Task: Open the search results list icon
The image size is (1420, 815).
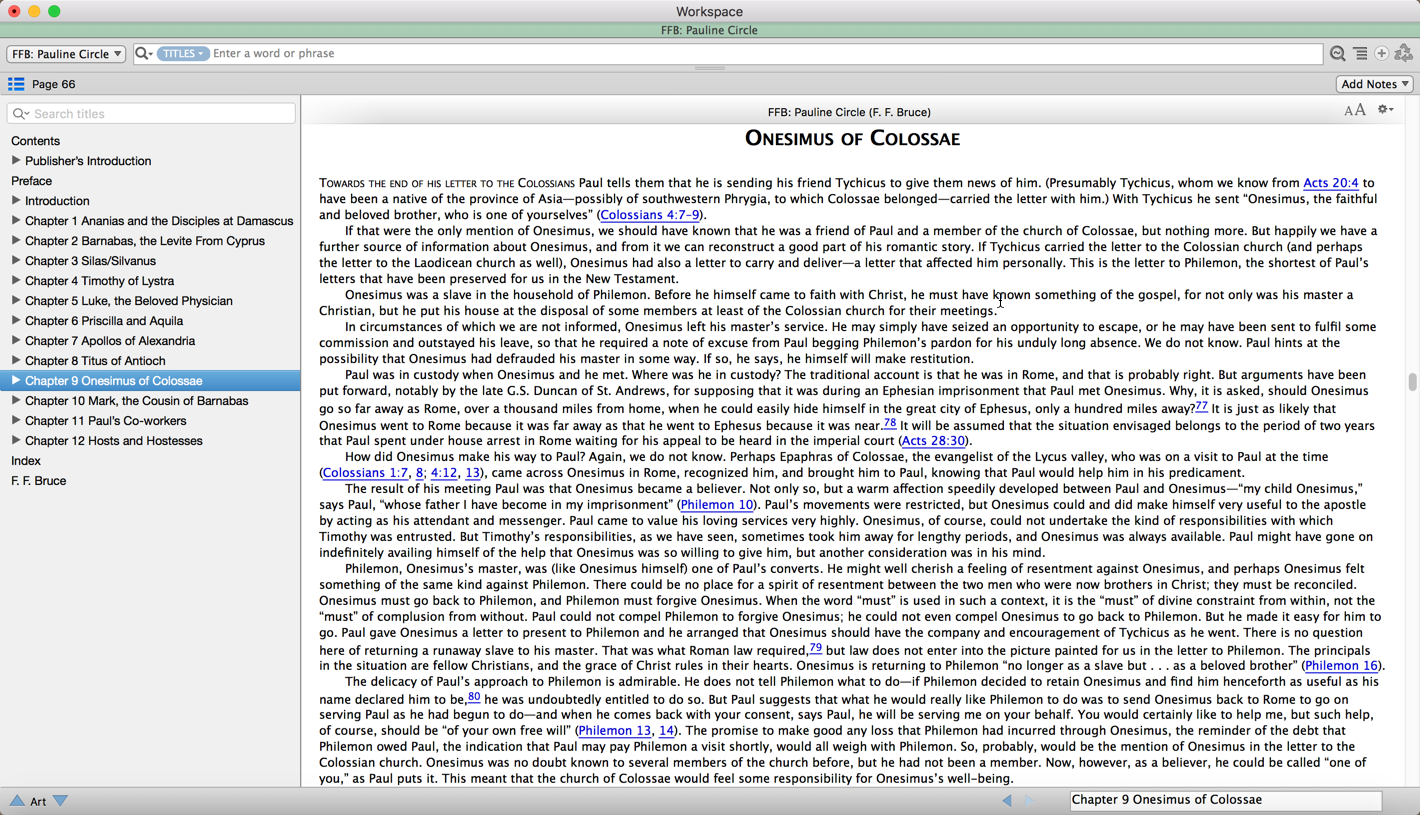Action: point(1360,54)
